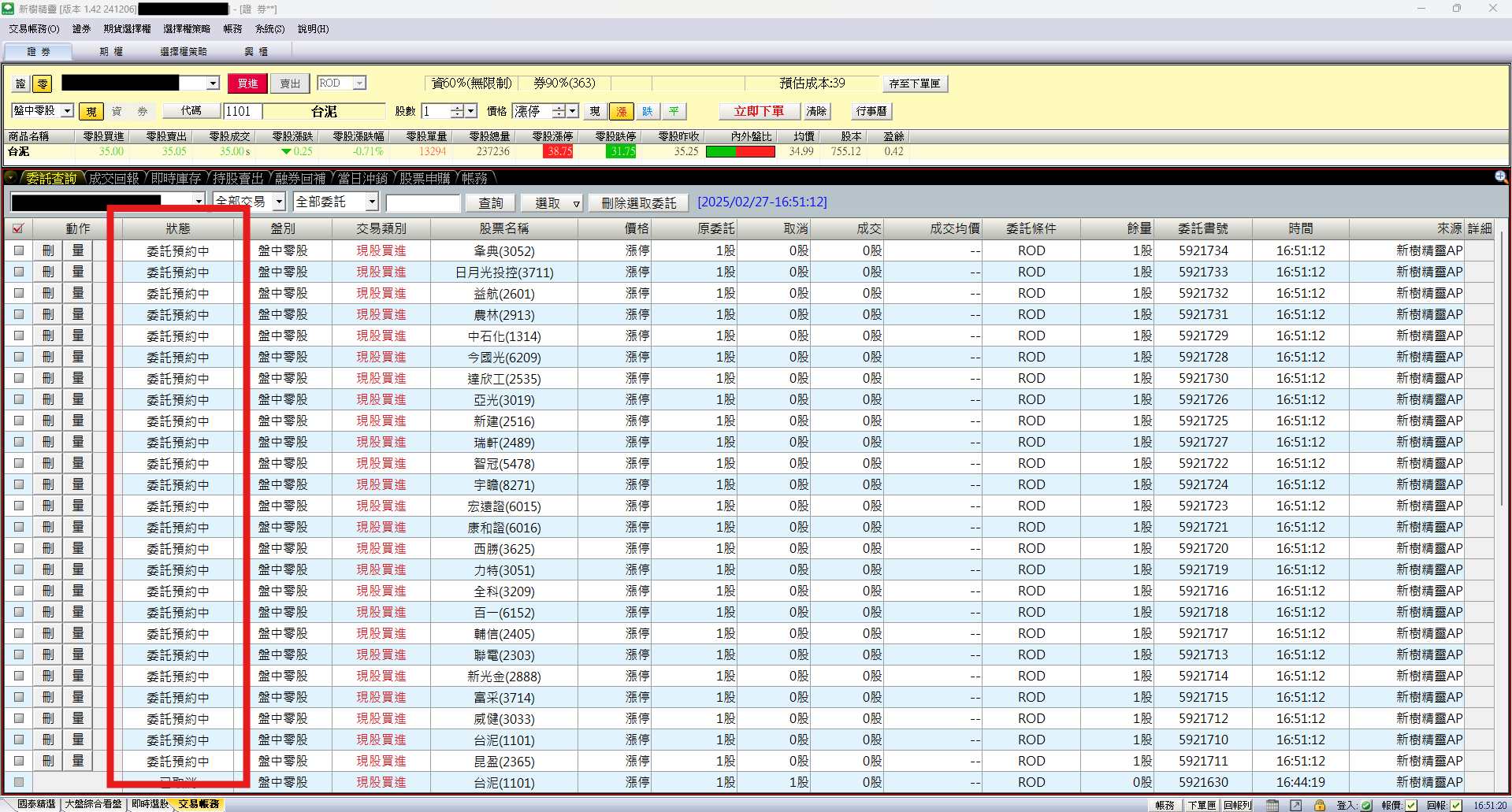Screen dimensions: 1512x812
Task: Open the 股數 share quantity dropdown arrow
Action: pyautogui.click(x=470, y=111)
